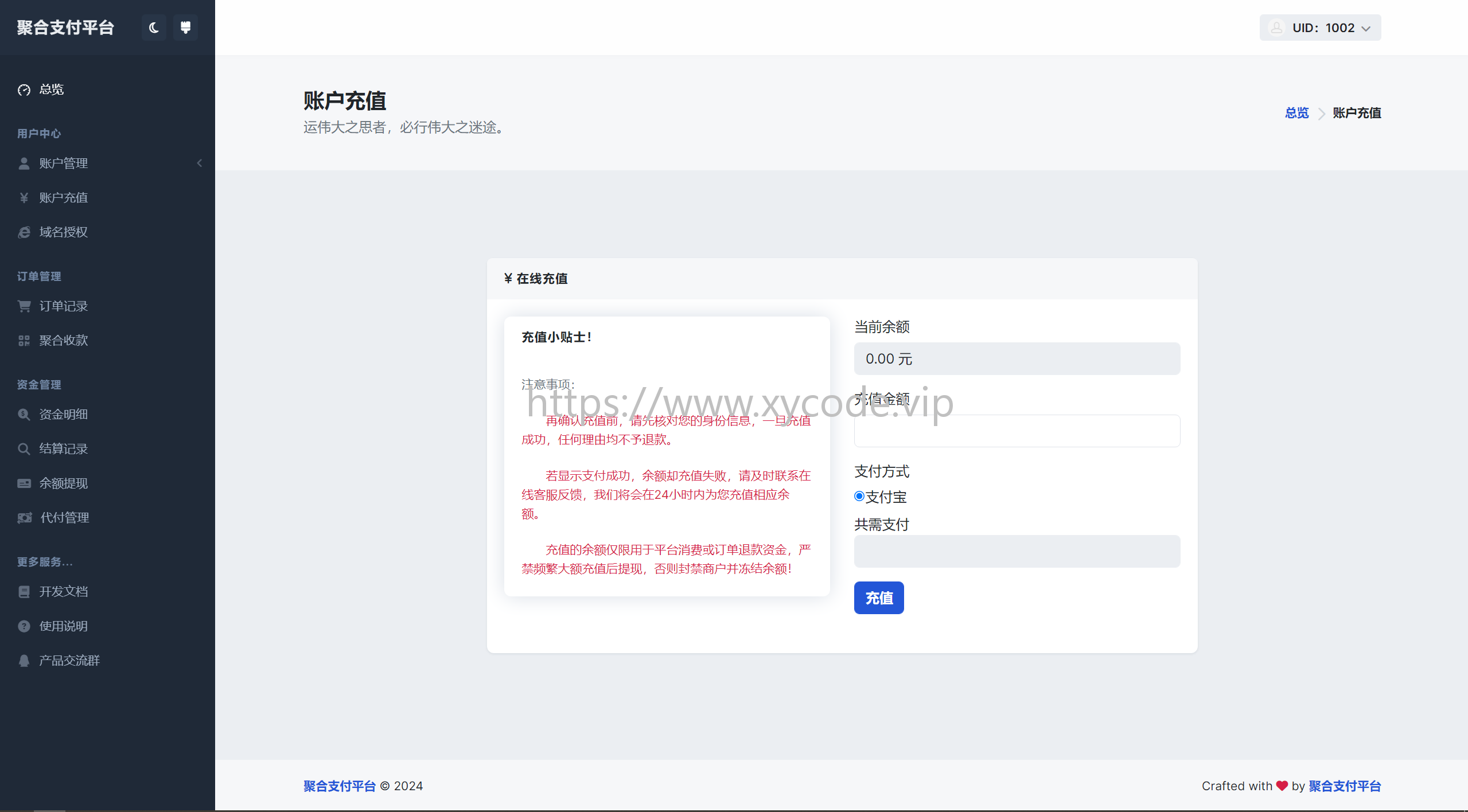Open 余额提现 in the sidebar
The image size is (1468, 812).
tap(63, 483)
